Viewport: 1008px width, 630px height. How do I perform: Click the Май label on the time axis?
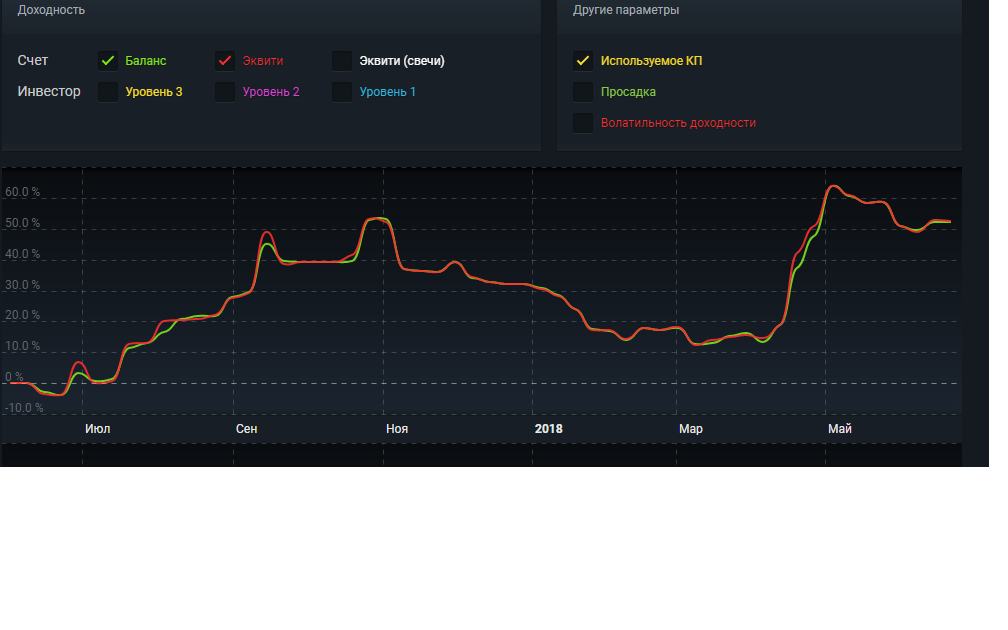tap(840, 429)
